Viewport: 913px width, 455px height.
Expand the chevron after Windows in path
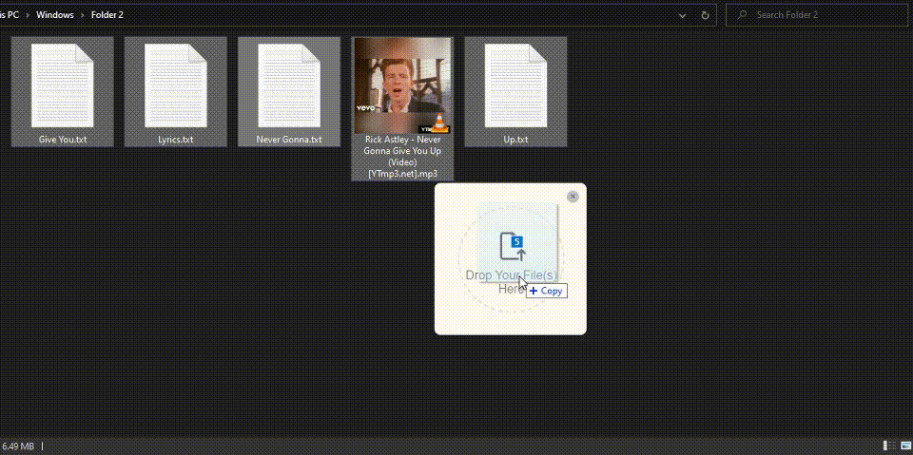(x=82, y=15)
